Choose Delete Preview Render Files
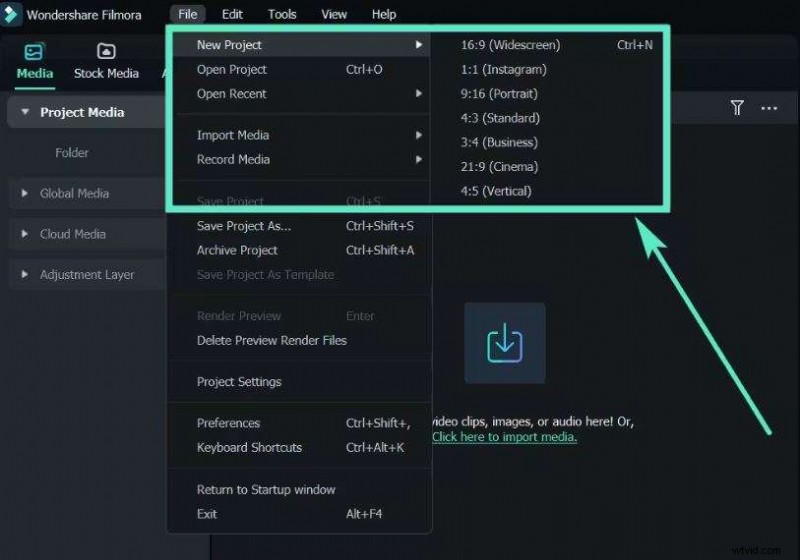 [x=302, y=340]
